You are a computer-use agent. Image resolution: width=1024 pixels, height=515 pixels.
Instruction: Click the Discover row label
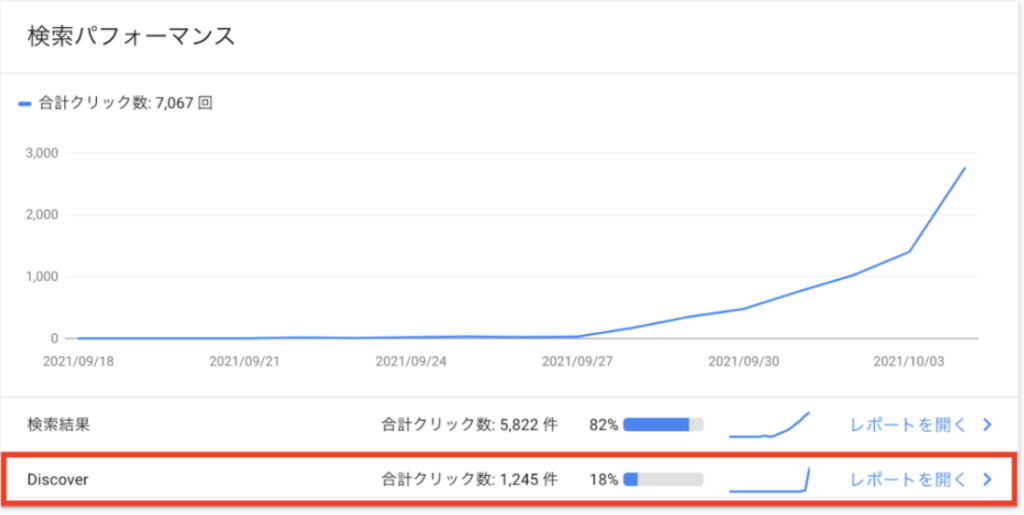point(58,479)
